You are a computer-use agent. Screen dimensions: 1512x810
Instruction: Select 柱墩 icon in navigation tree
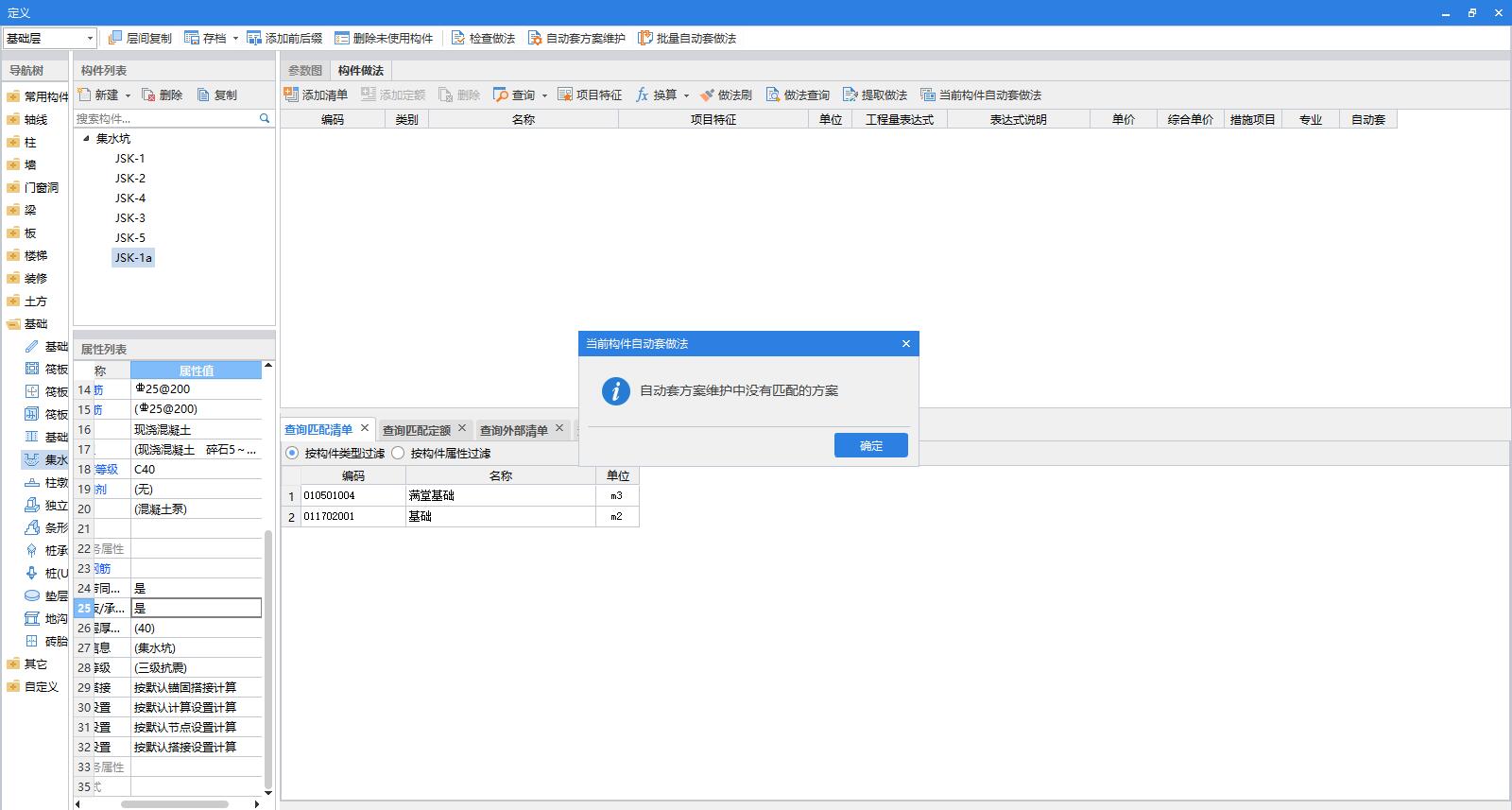tap(32, 482)
